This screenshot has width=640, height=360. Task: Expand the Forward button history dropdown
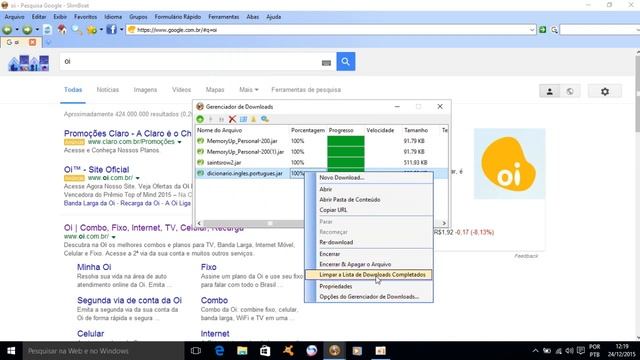click(37, 29)
